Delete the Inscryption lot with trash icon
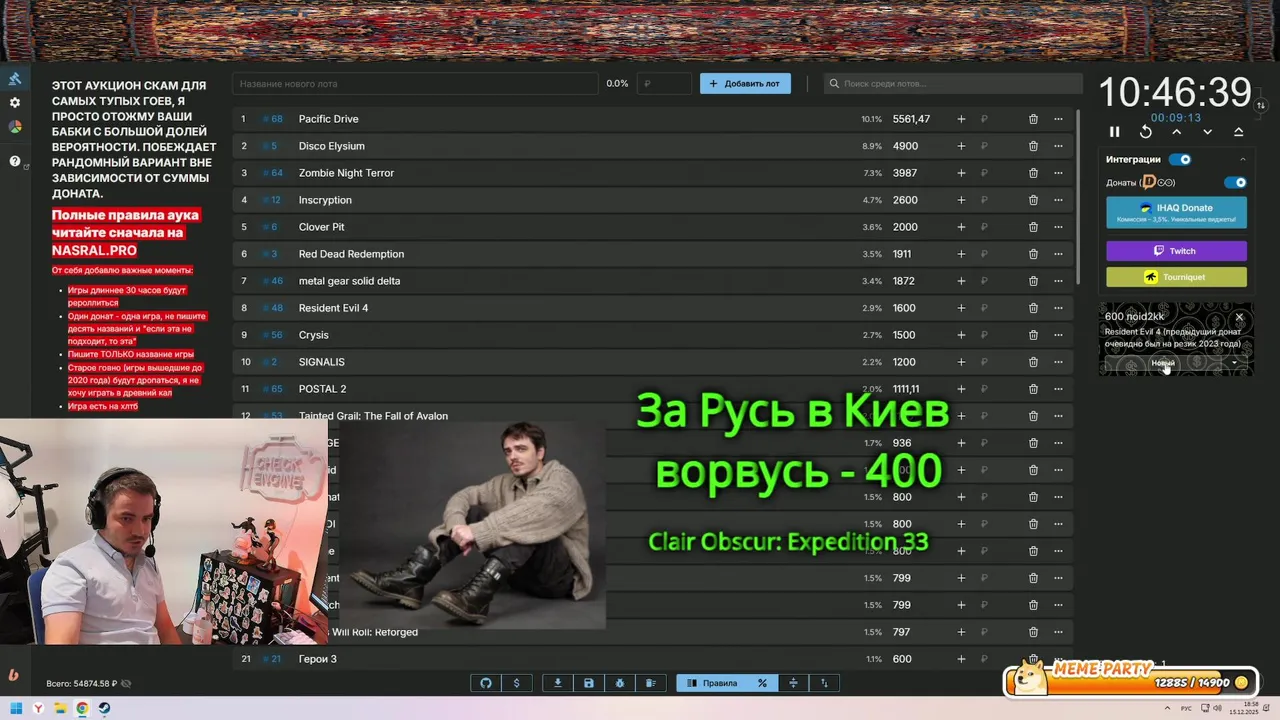Viewport: 1280px width, 720px height. [x=1033, y=200]
